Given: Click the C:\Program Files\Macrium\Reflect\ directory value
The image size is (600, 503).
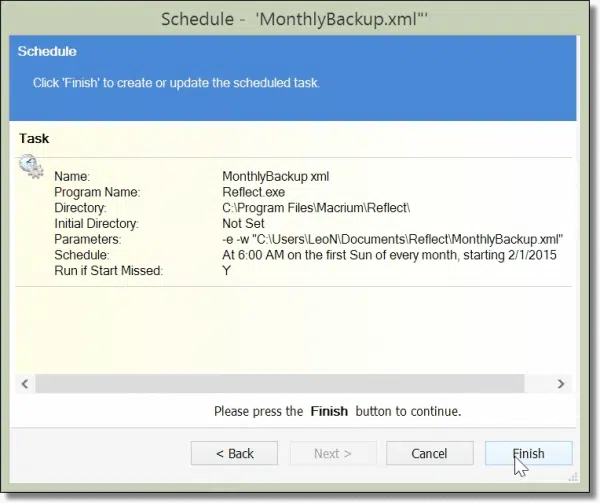Looking at the screenshot, I should [316, 208].
